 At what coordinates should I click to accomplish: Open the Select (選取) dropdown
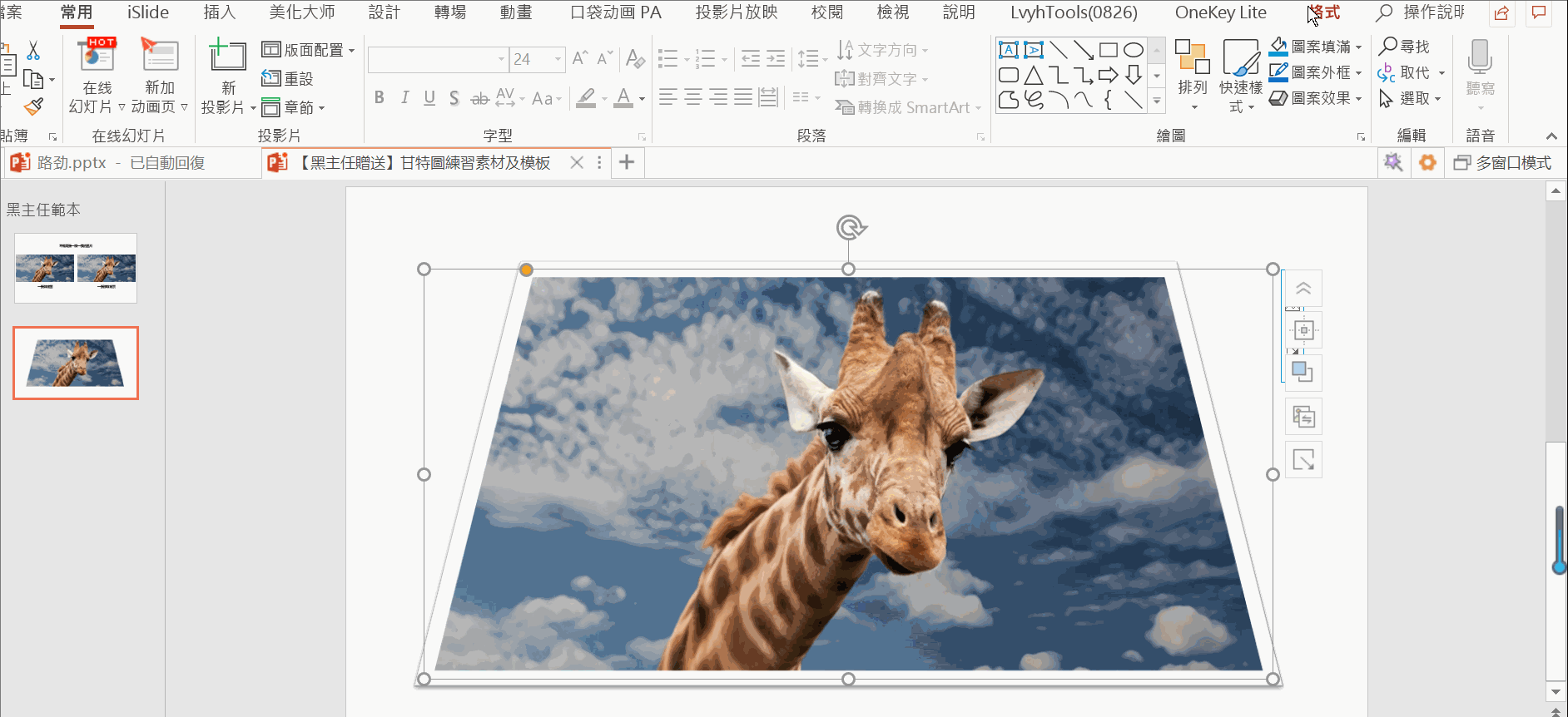1410,98
